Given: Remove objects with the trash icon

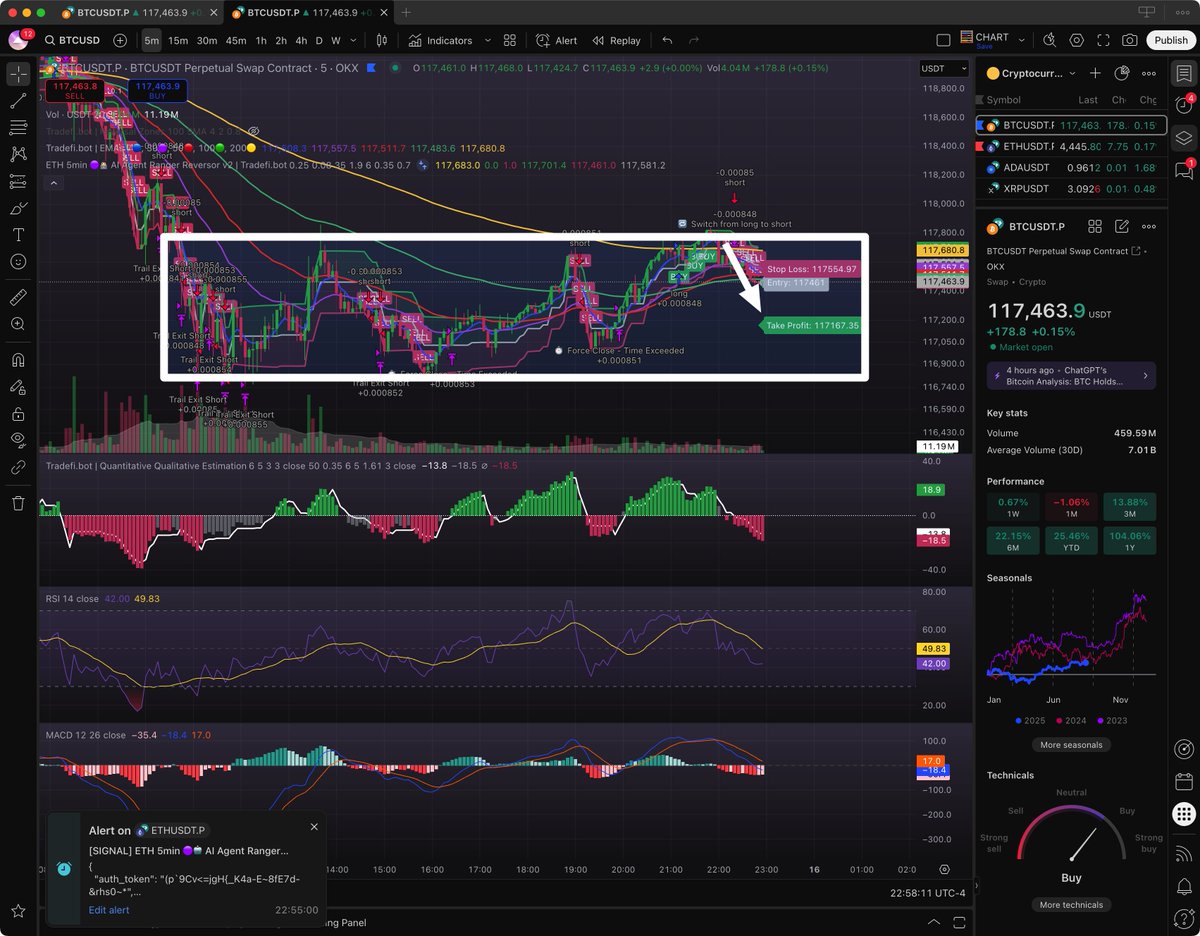Looking at the screenshot, I should tap(18, 503).
